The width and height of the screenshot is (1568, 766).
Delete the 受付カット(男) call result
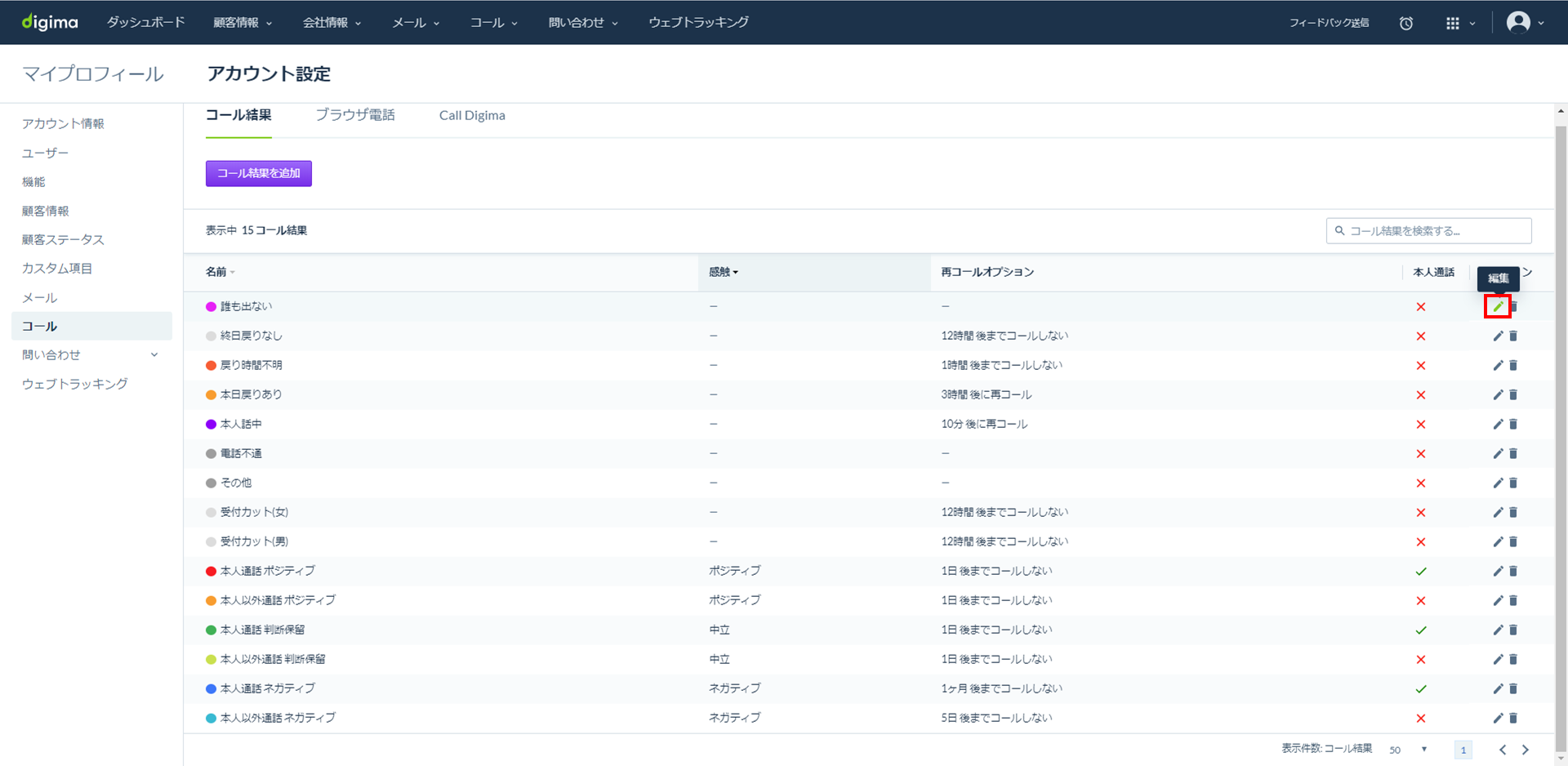[x=1513, y=541]
